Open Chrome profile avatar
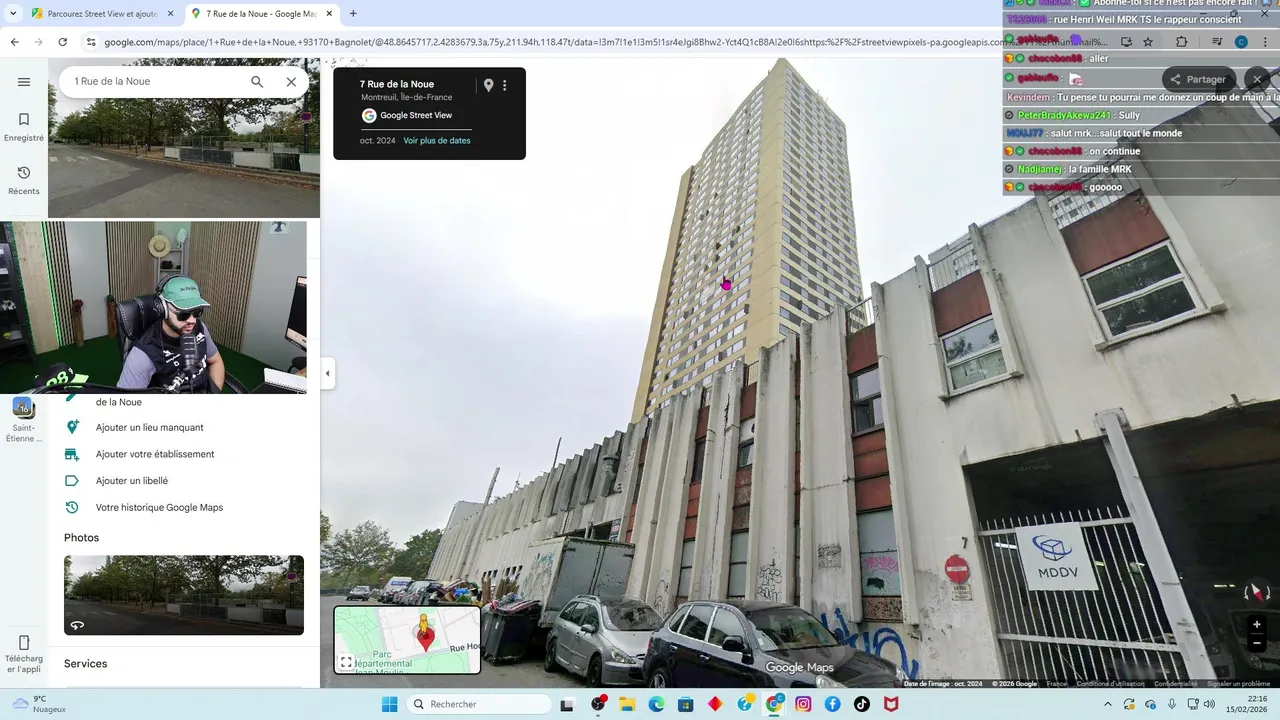 (1241, 42)
